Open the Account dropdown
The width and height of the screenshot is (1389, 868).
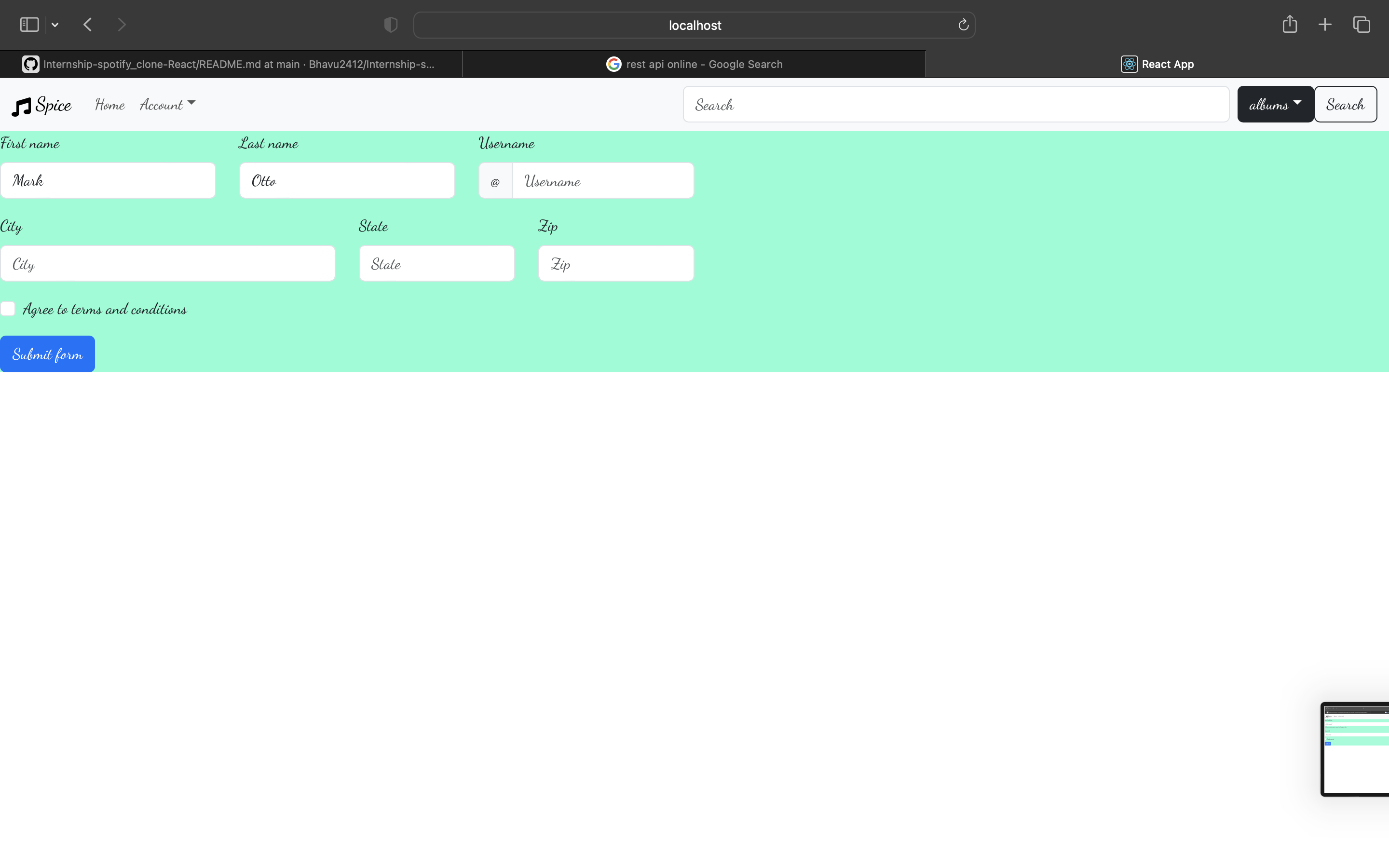[167, 105]
